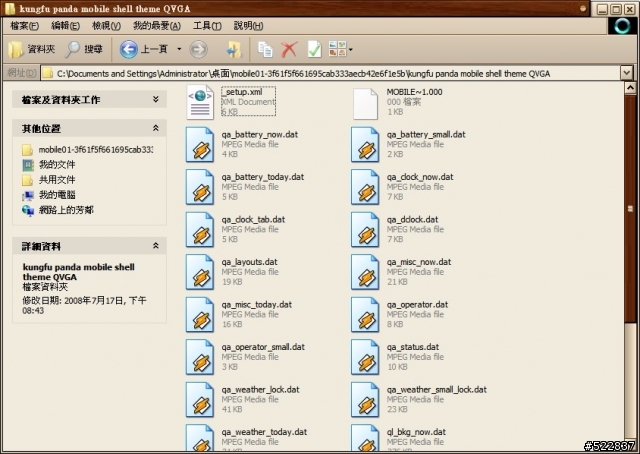
Task: Go to 我的電腦 link in sidebar
Action: [56, 195]
